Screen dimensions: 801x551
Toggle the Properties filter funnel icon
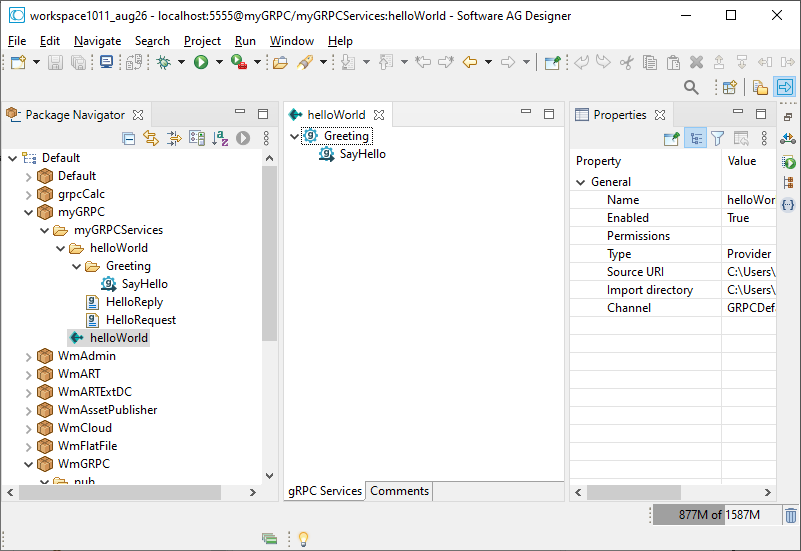[717, 138]
